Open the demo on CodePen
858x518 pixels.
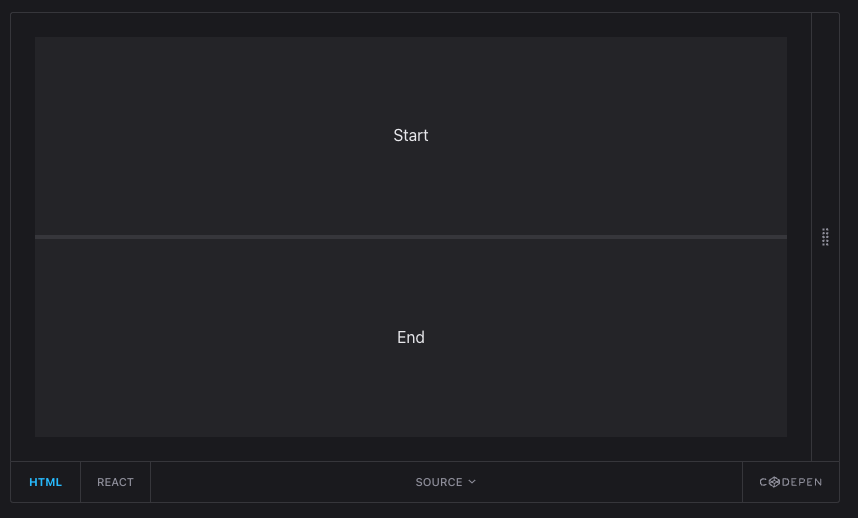(790, 482)
